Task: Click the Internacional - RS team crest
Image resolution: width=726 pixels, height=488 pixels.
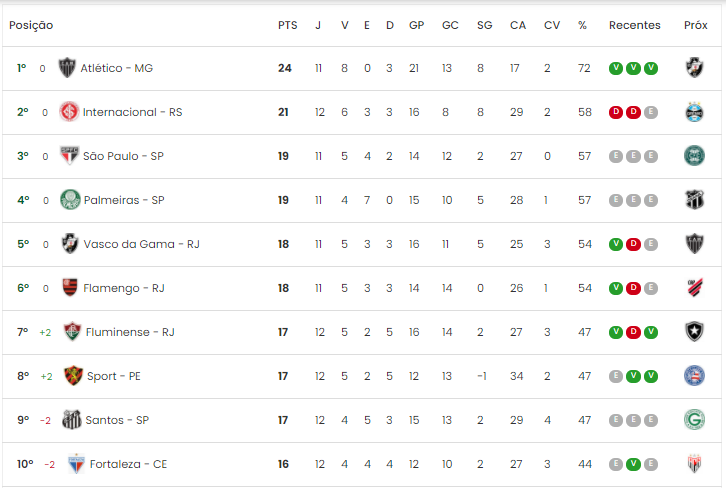Action: [69, 112]
